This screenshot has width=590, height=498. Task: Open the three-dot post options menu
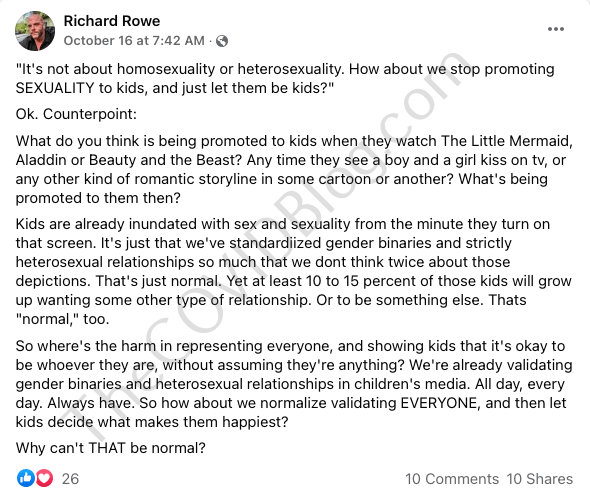pyautogui.click(x=556, y=29)
